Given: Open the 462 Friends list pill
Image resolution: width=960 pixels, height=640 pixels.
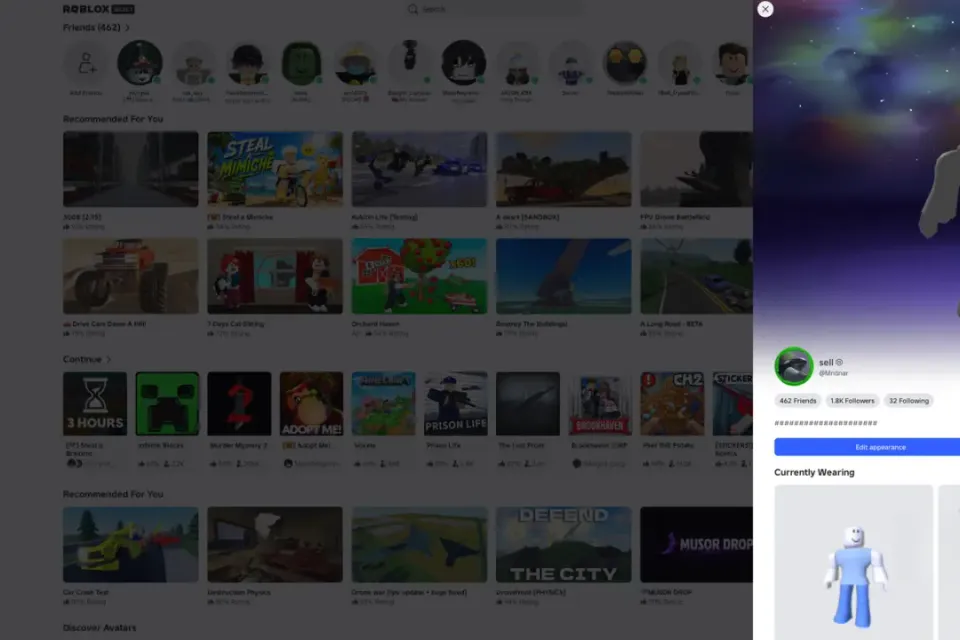Looking at the screenshot, I should click(x=798, y=401).
